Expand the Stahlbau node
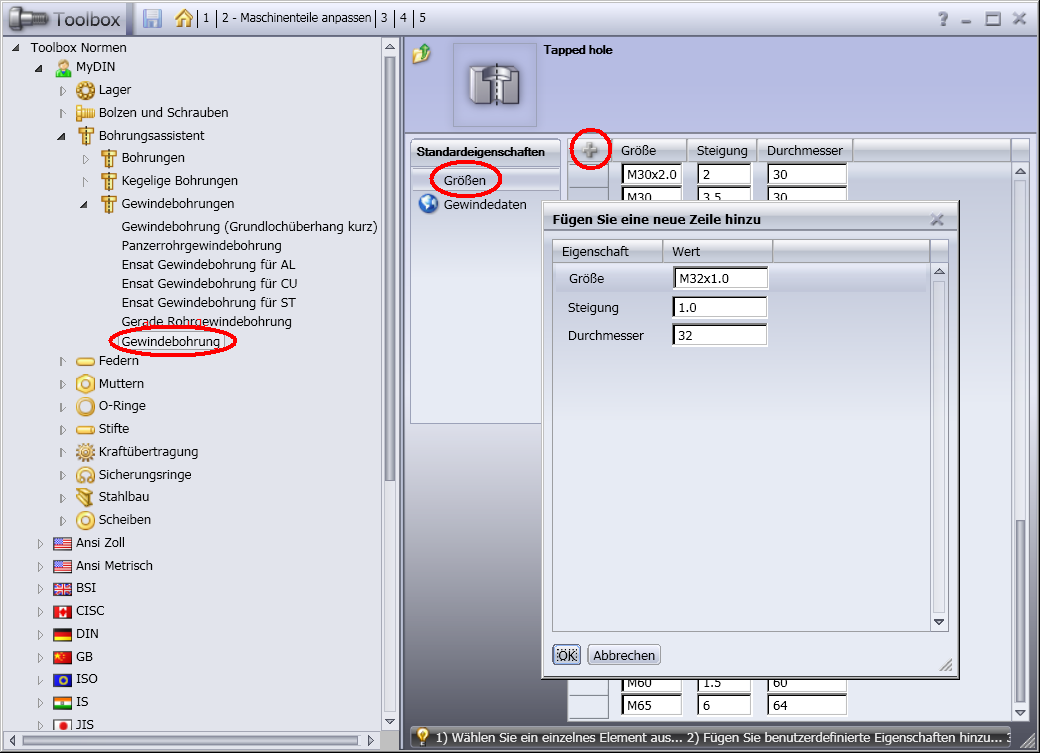Viewport: 1040px width, 753px height. 62,498
